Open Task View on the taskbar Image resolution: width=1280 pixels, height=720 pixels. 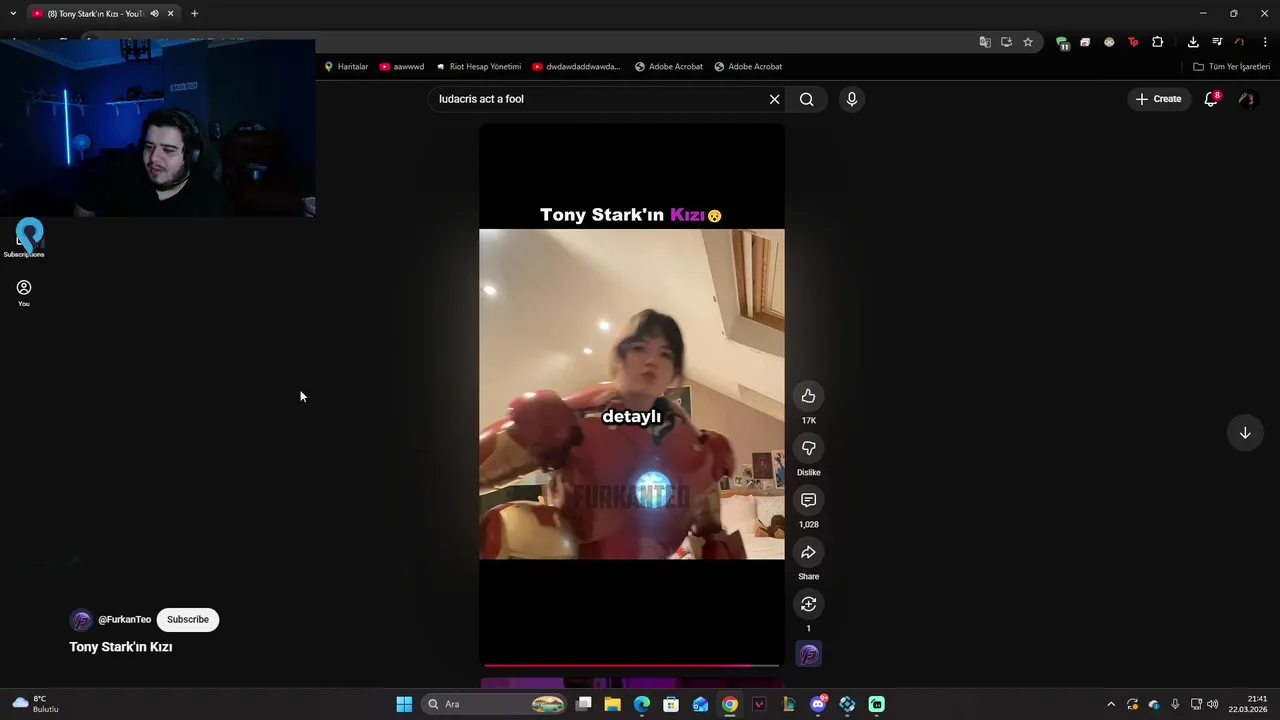584,704
